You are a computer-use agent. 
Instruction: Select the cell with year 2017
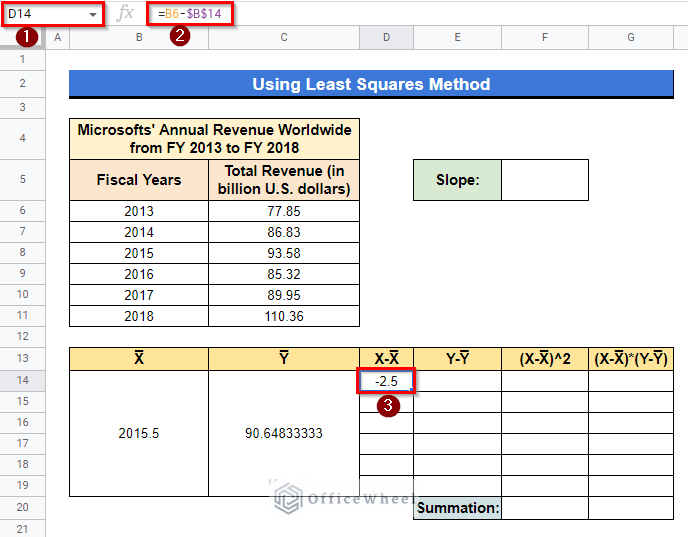click(x=139, y=295)
